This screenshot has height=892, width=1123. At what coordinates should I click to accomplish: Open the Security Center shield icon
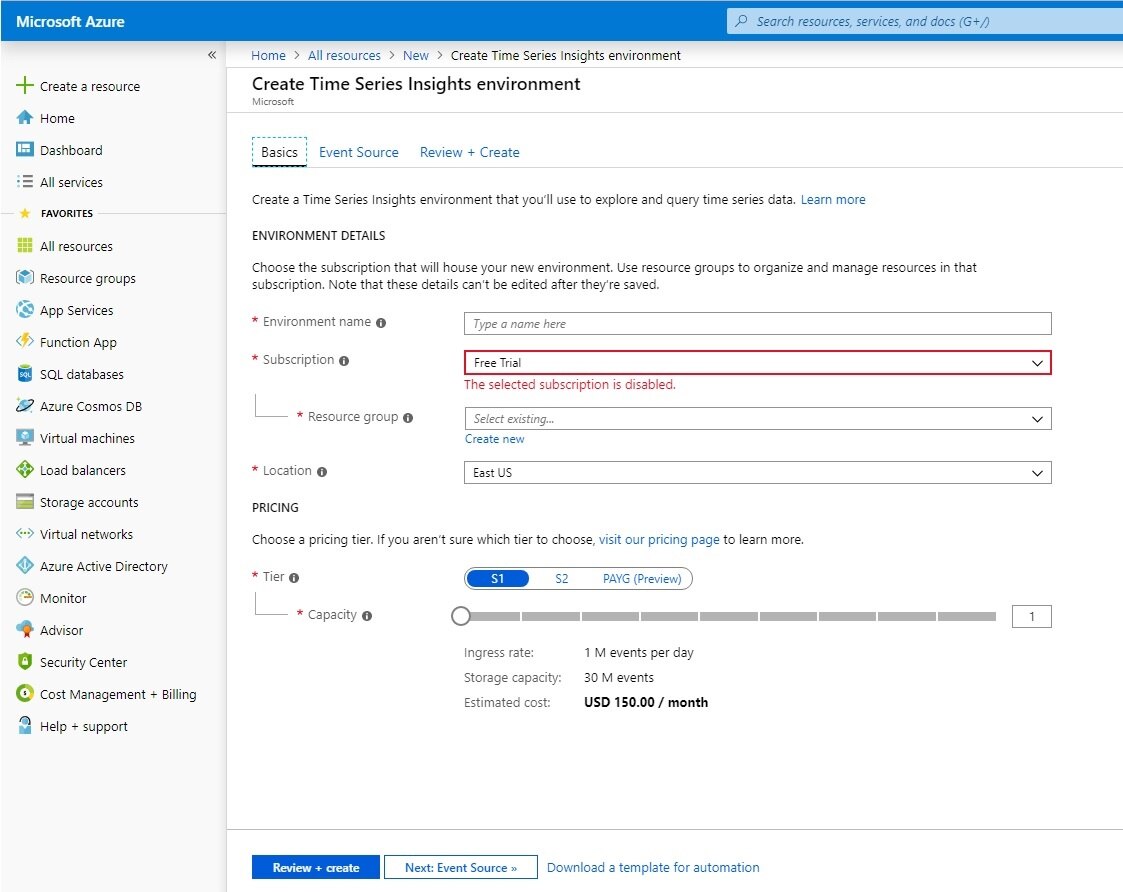pos(25,662)
